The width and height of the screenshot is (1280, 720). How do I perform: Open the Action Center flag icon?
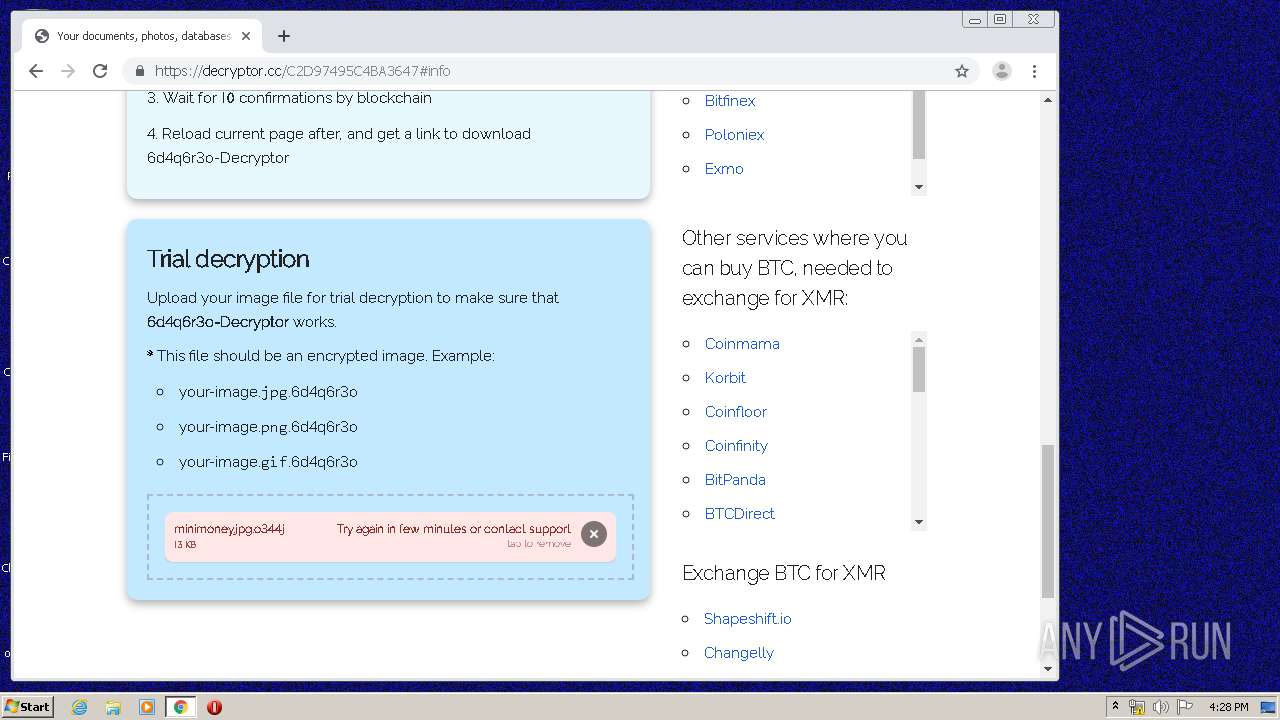point(1185,707)
